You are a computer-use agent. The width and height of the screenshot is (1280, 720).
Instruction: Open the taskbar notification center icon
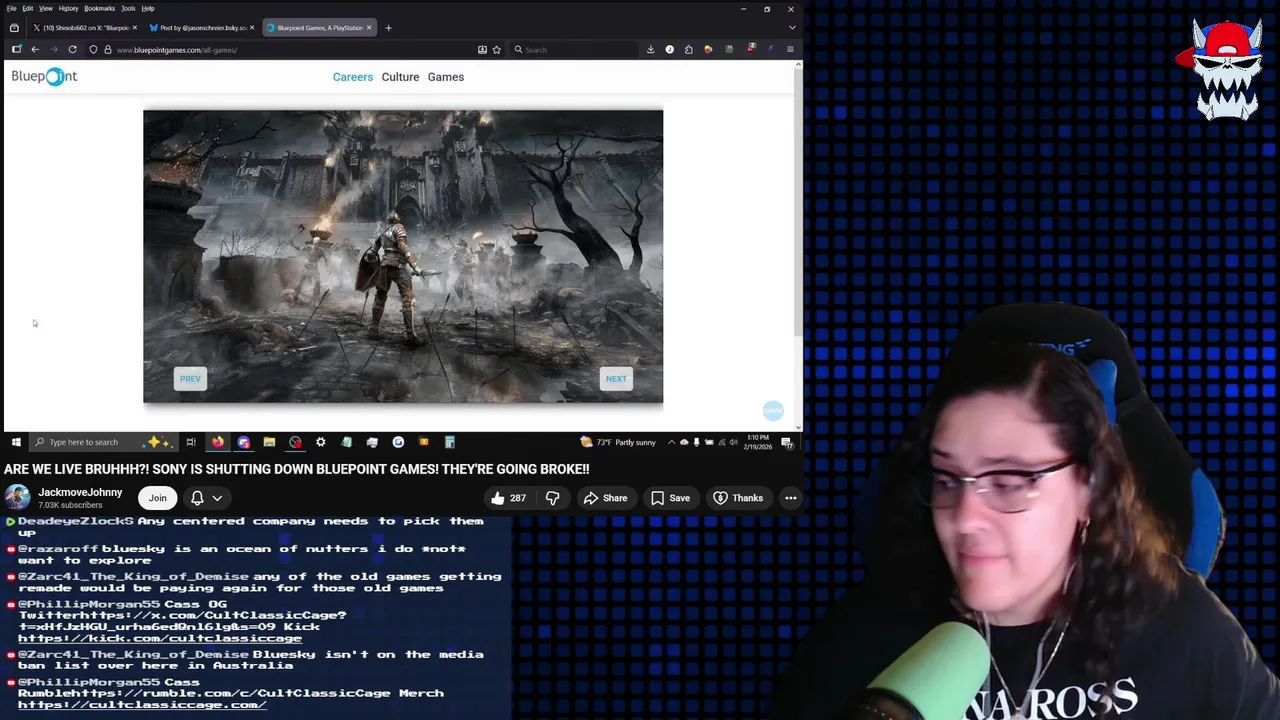[787, 442]
